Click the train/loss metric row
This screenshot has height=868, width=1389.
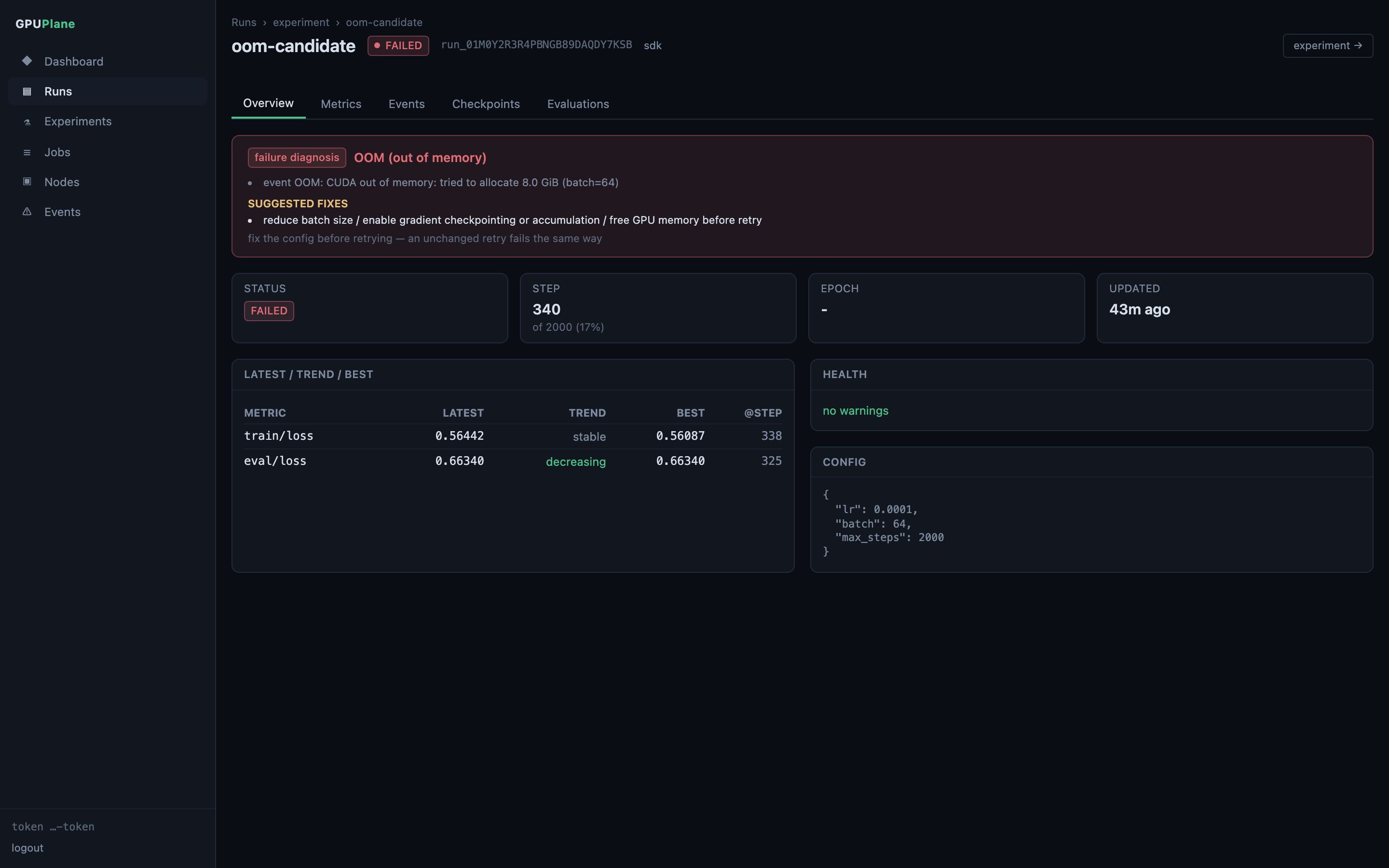[513, 436]
